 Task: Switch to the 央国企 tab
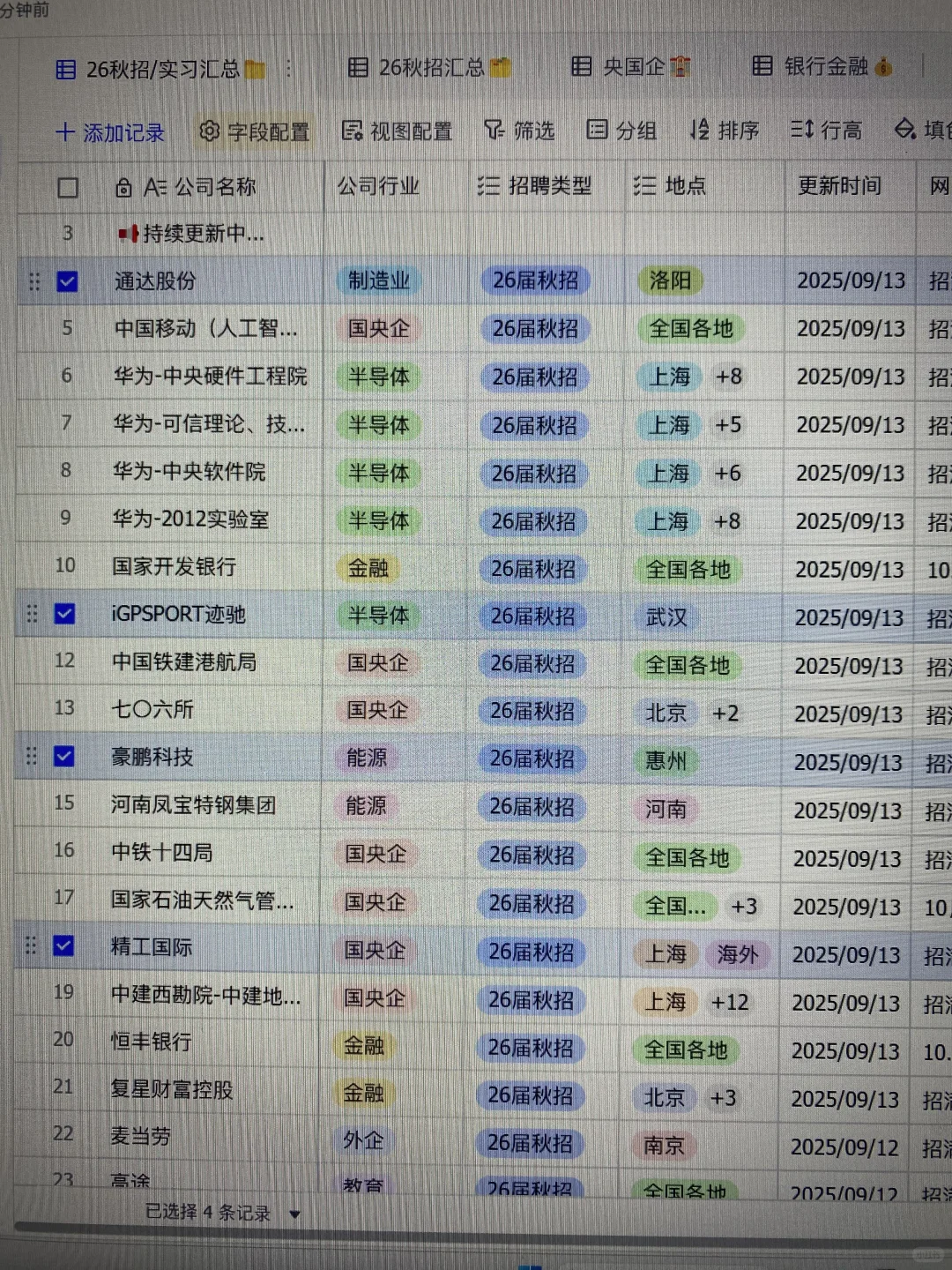tap(631, 66)
